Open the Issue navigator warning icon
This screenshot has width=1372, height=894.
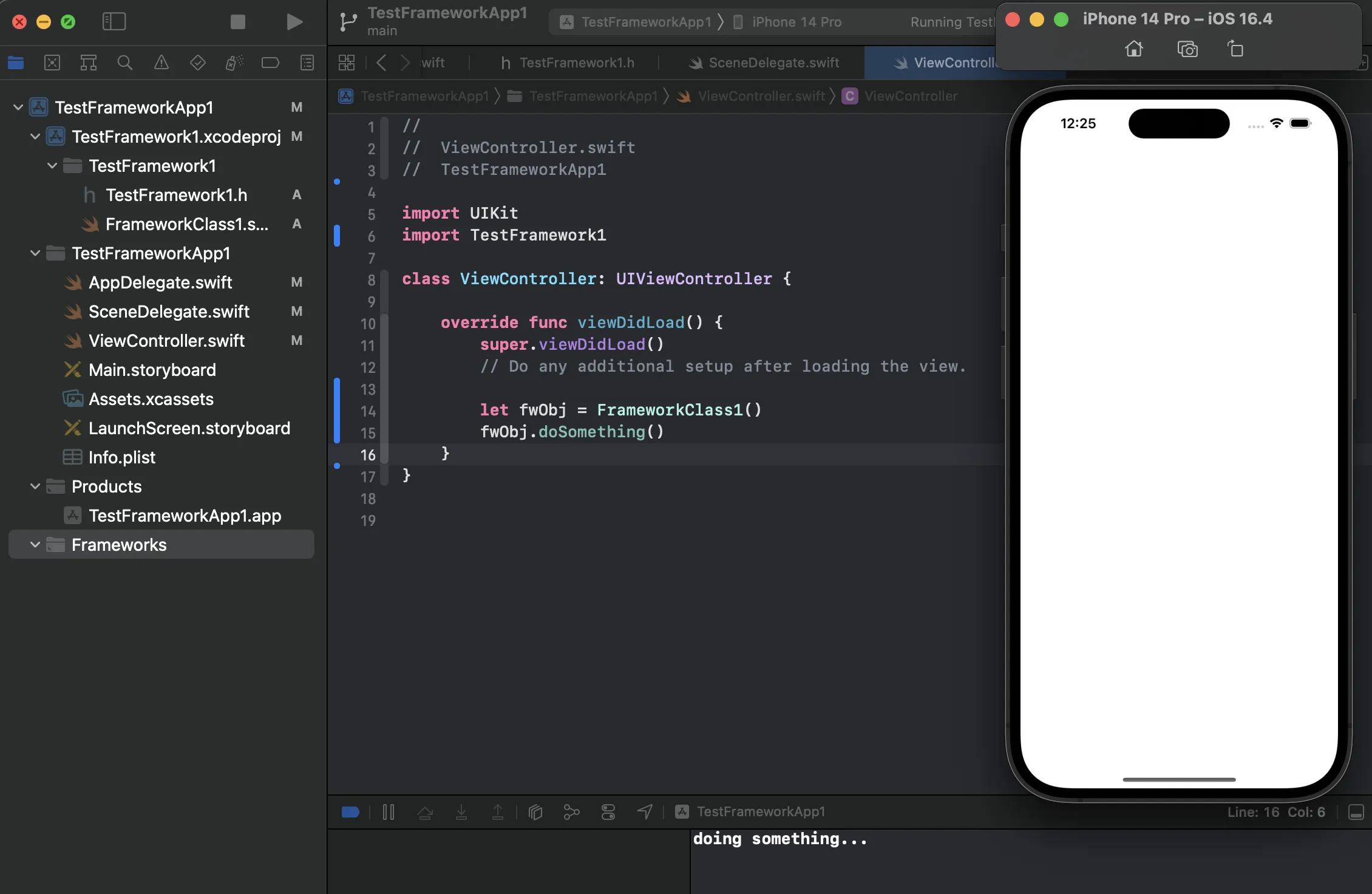[x=161, y=63]
